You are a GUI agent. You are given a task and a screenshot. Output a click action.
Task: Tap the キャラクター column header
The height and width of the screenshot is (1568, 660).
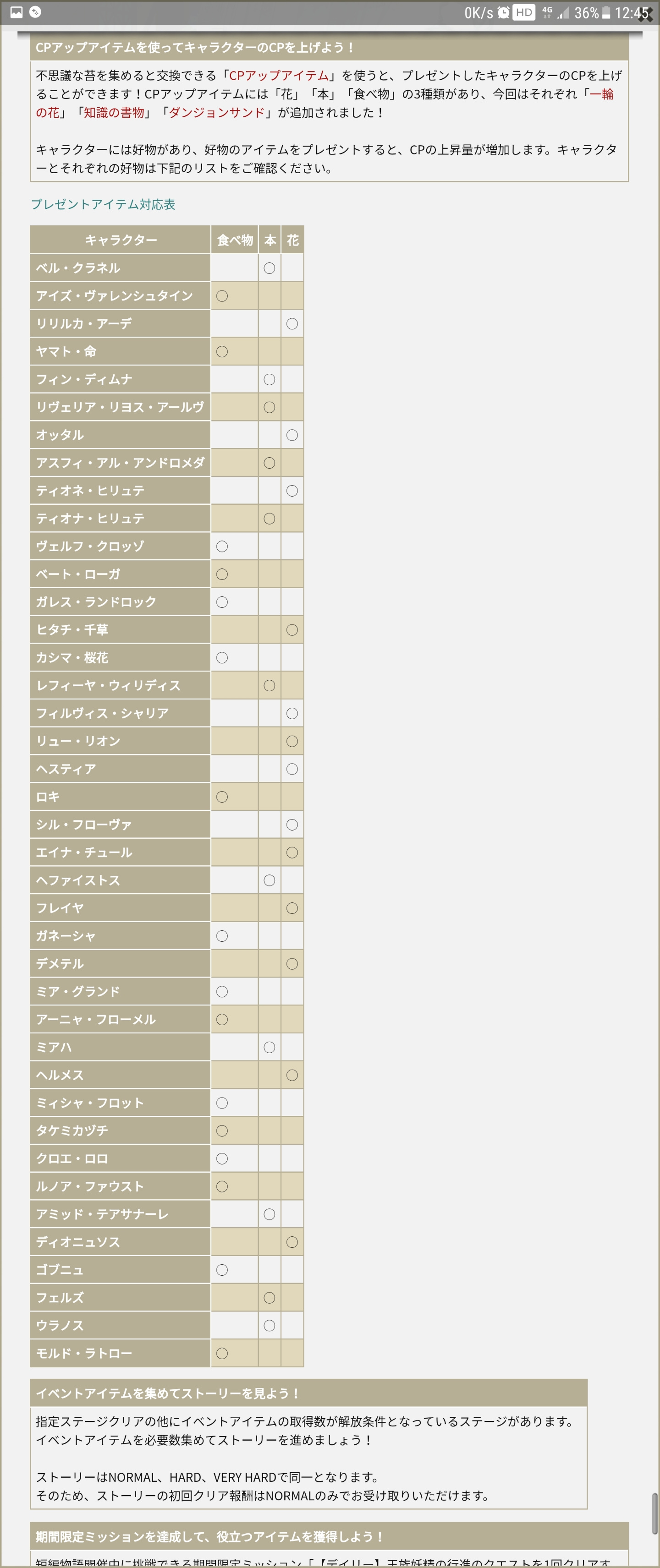point(121,240)
